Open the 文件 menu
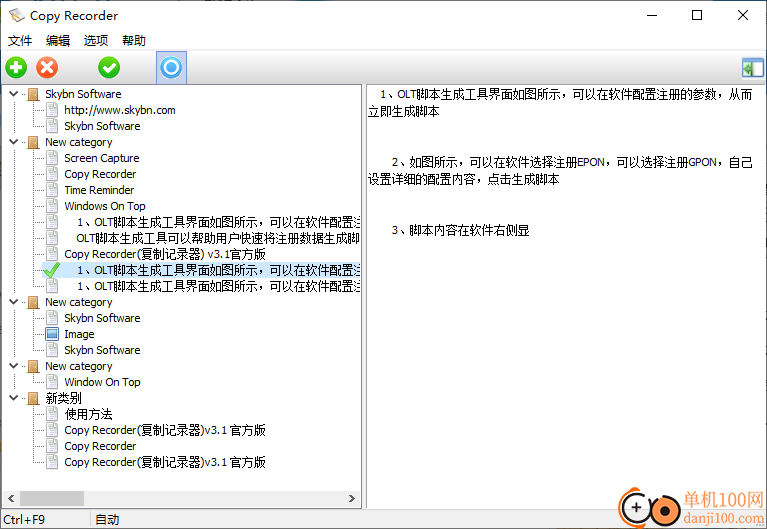The width and height of the screenshot is (767, 529). [20, 41]
